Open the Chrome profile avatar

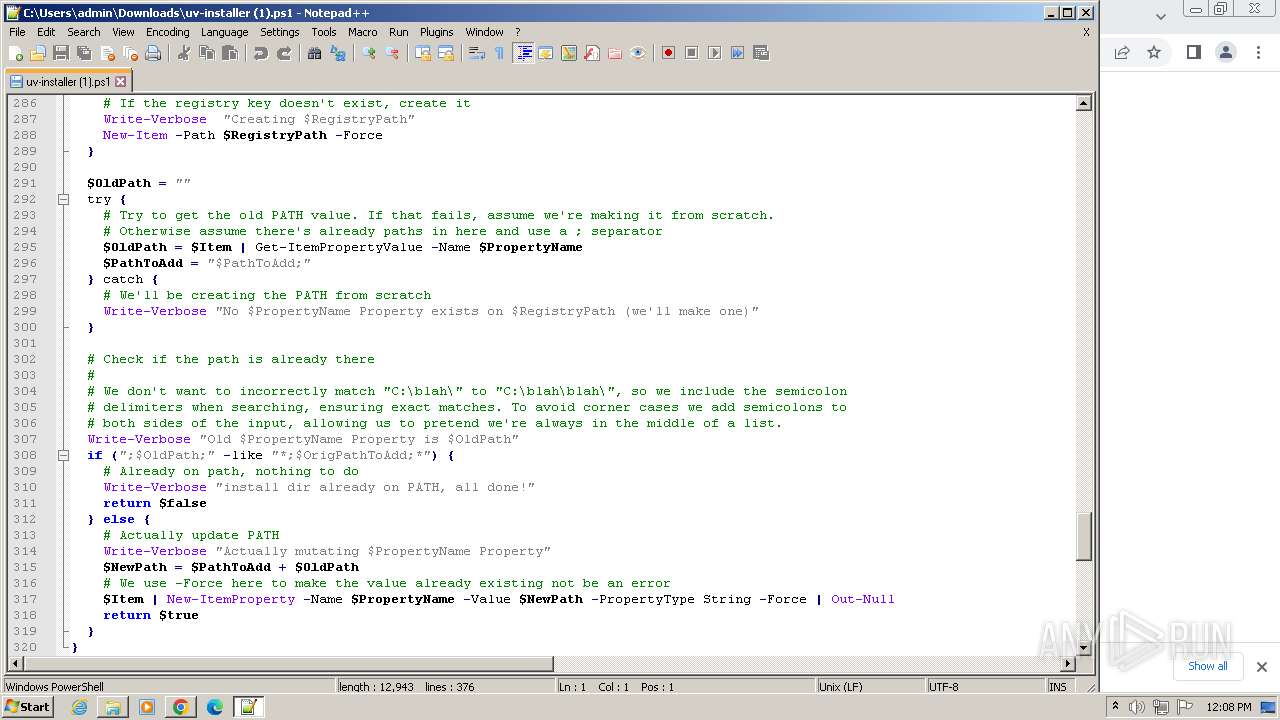tap(1225, 52)
